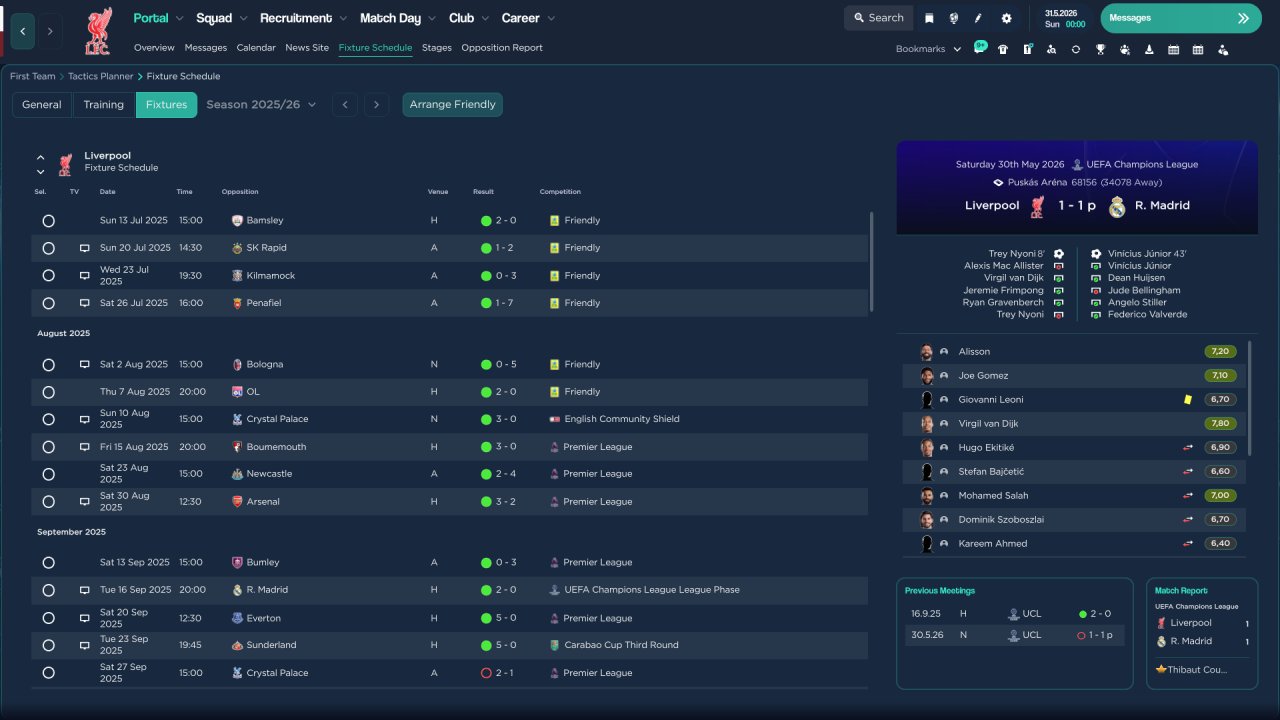
Task: Select the Arsenal fixture radio button
Action: coord(48,502)
